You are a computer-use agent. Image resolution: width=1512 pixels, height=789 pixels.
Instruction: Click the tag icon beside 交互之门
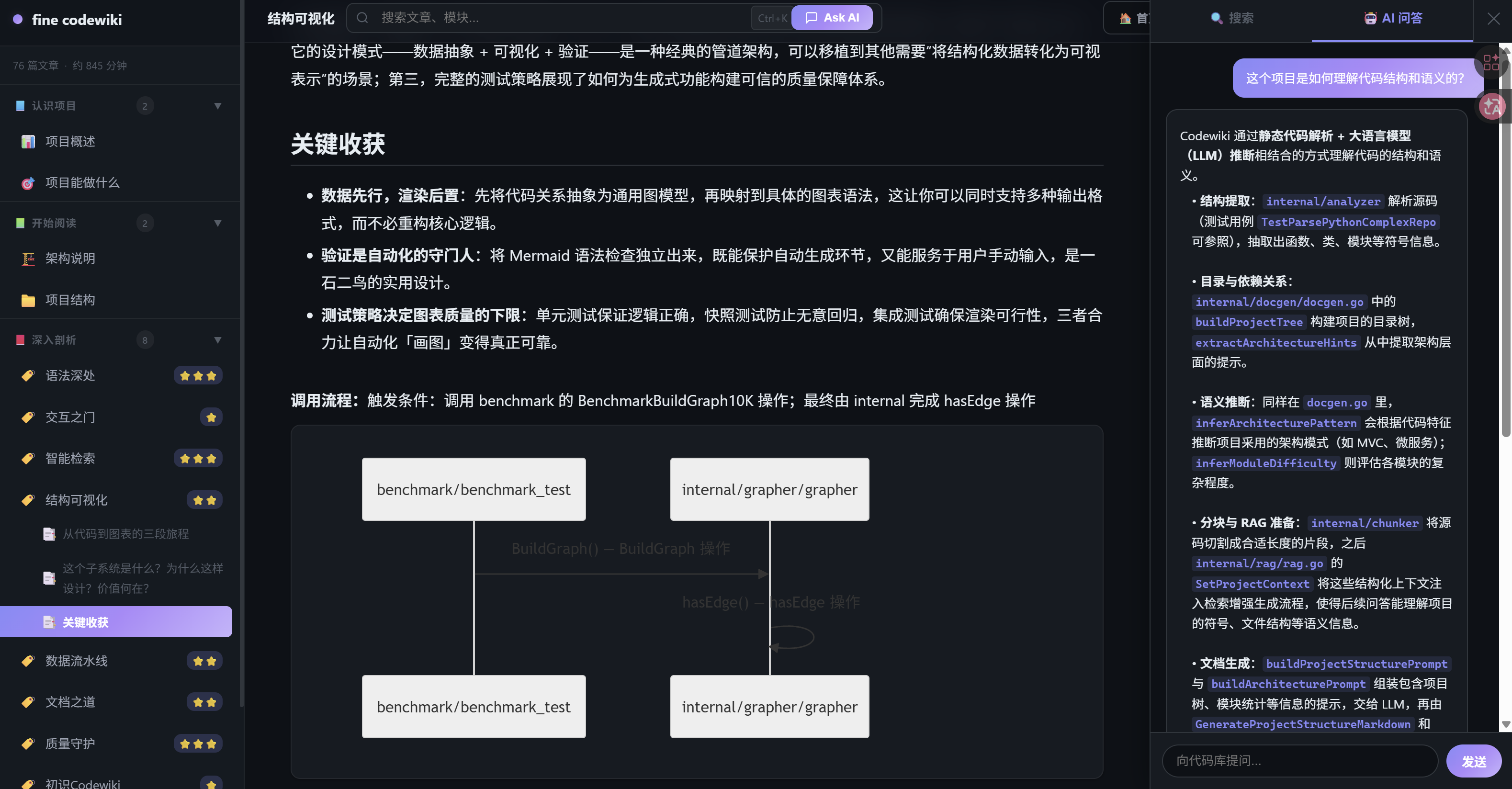tap(28, 417)
